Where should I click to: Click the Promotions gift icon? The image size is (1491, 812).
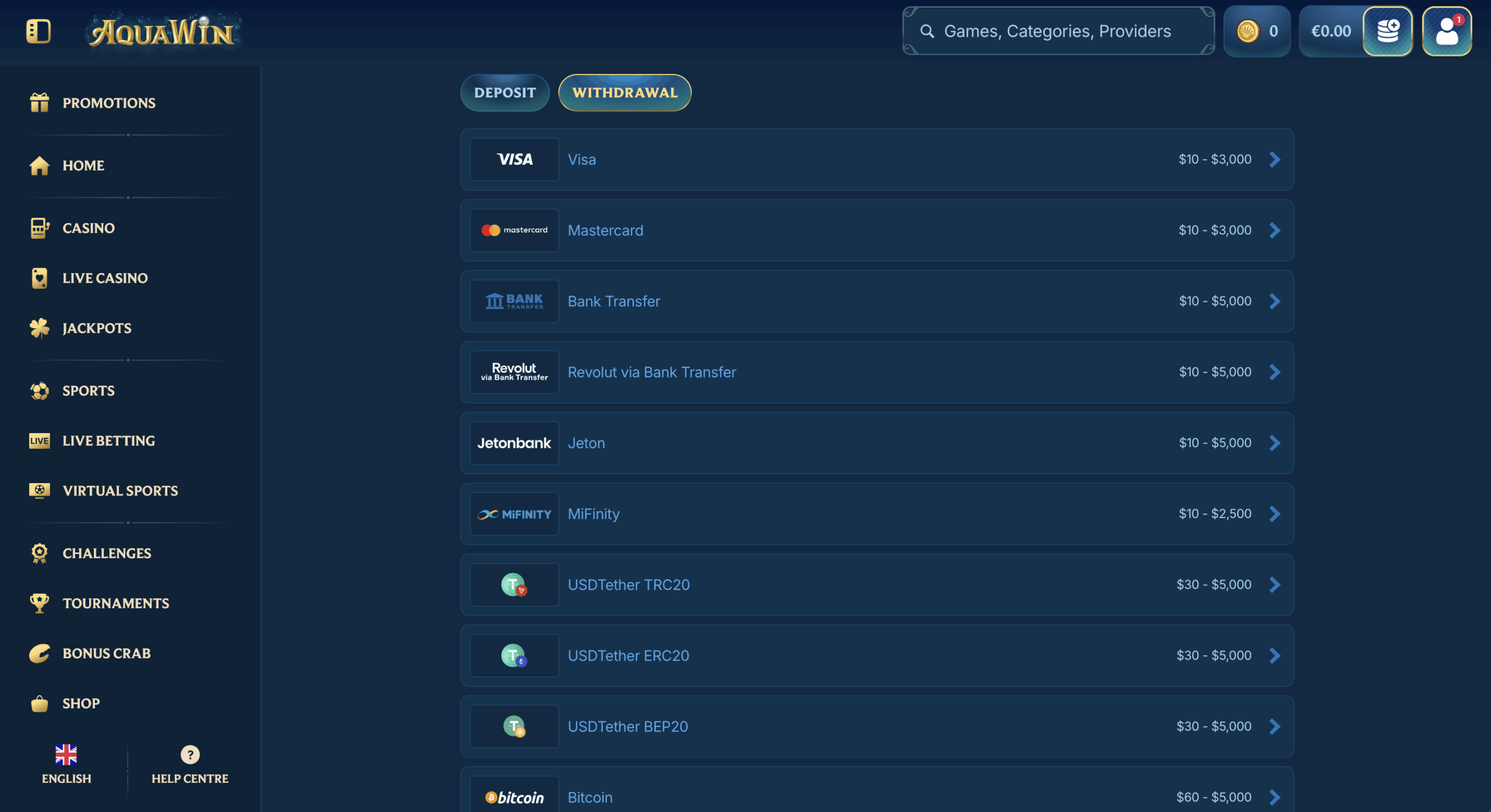coord(40,102)
